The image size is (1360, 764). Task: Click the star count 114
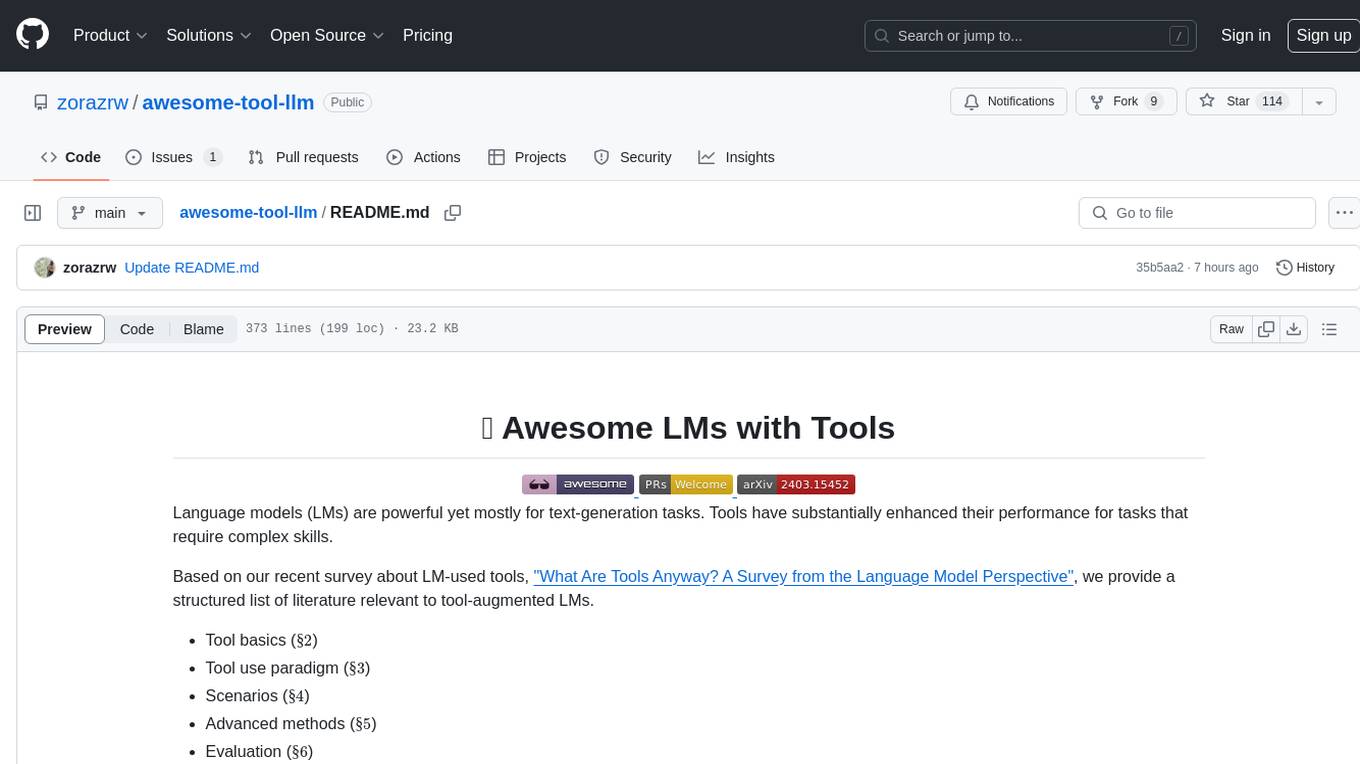coord(1272,102)
